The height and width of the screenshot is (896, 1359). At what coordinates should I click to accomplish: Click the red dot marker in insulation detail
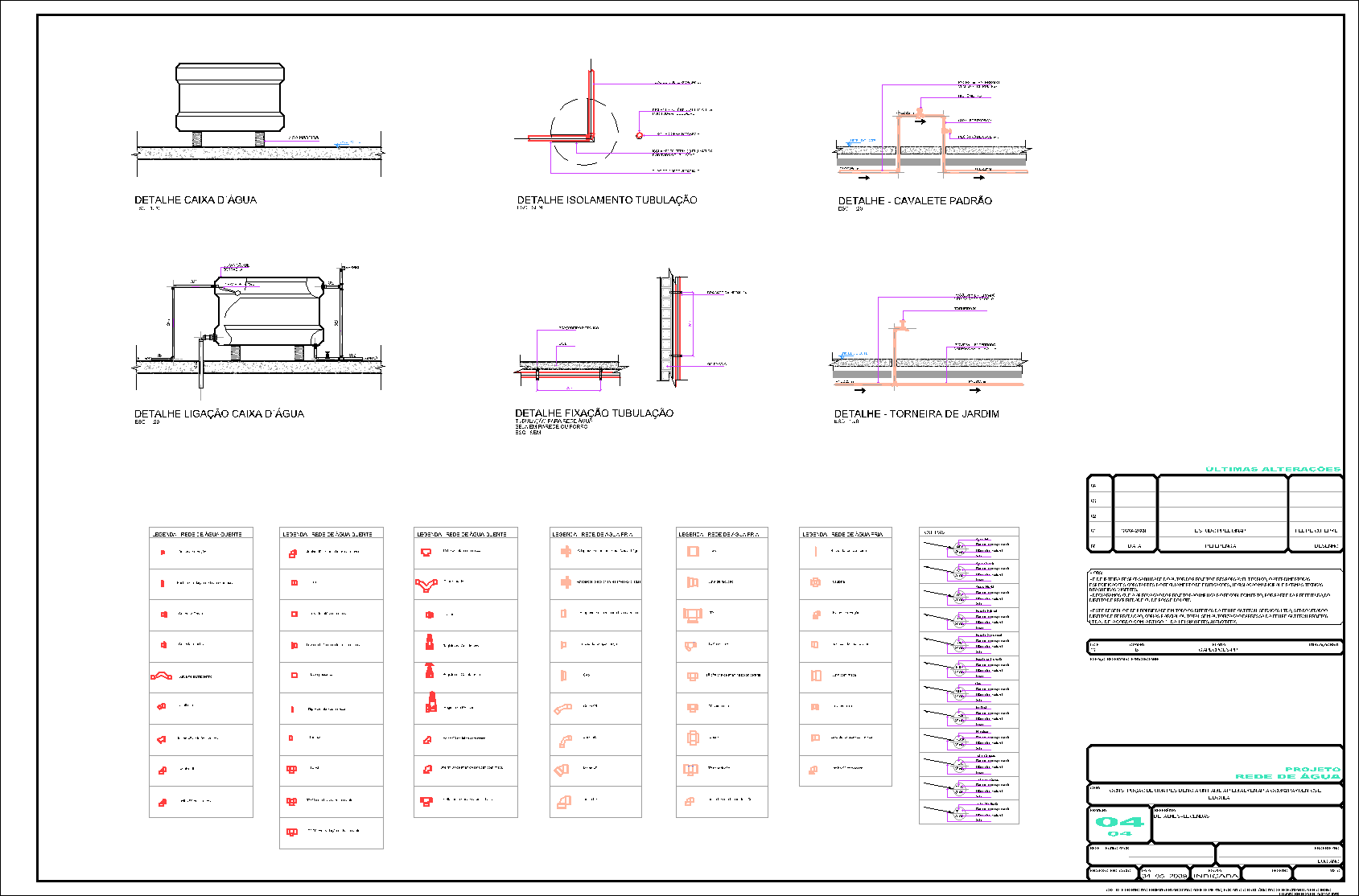[x=640, y=135]
